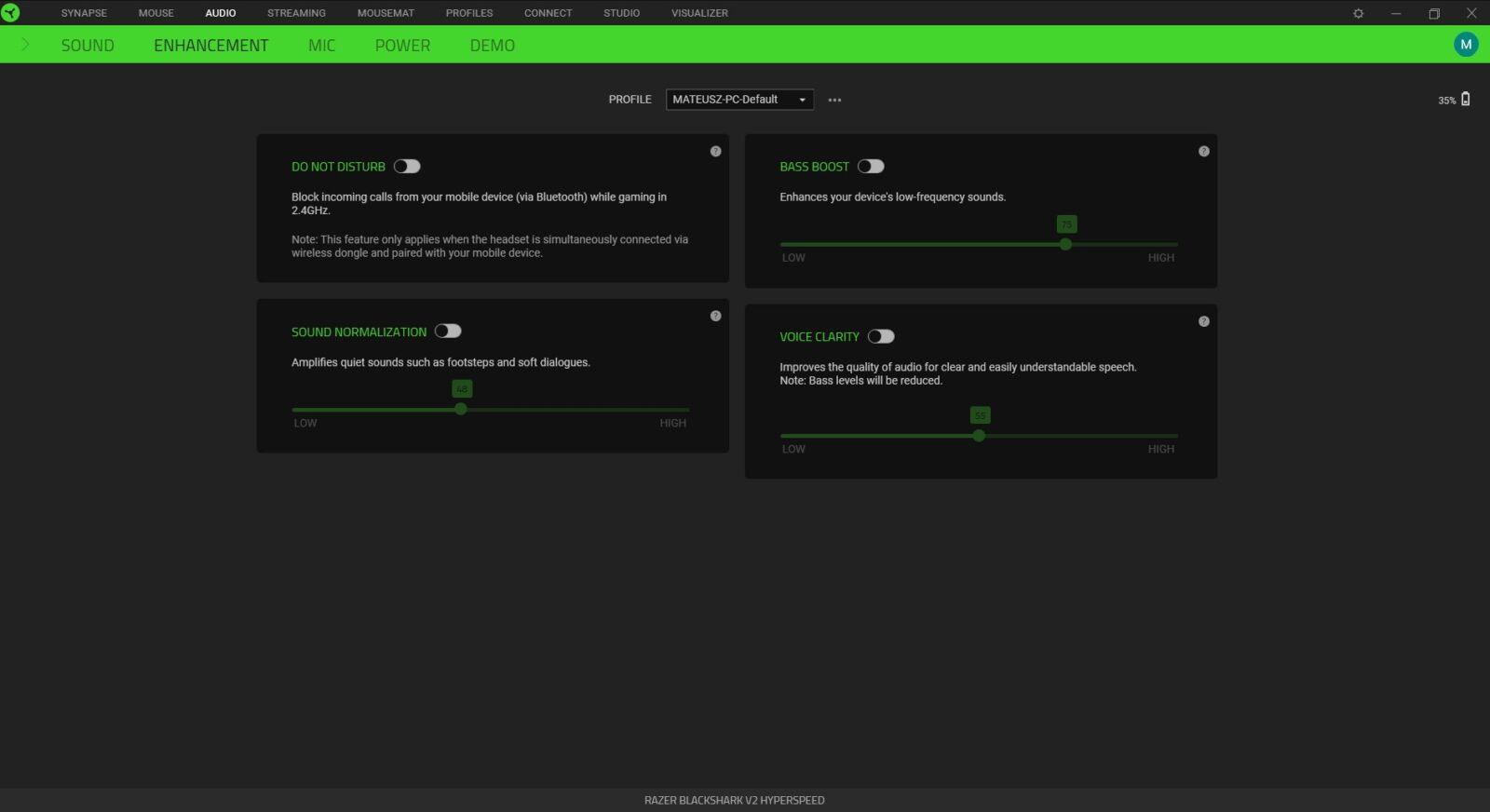
Task: Open profile options three-dot menu
Action: [834, 100]
